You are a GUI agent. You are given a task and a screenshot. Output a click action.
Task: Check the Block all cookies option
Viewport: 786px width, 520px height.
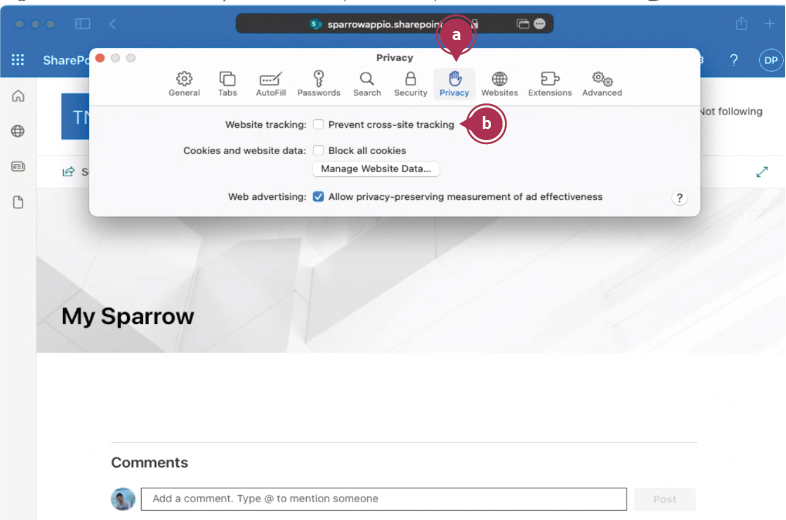pyautogui.click(x=318, y=151)
